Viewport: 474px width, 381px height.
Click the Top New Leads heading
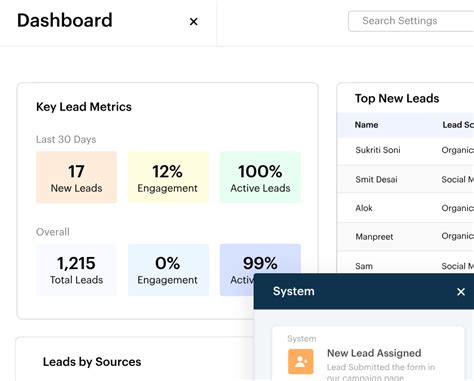[x=397, y=98]
